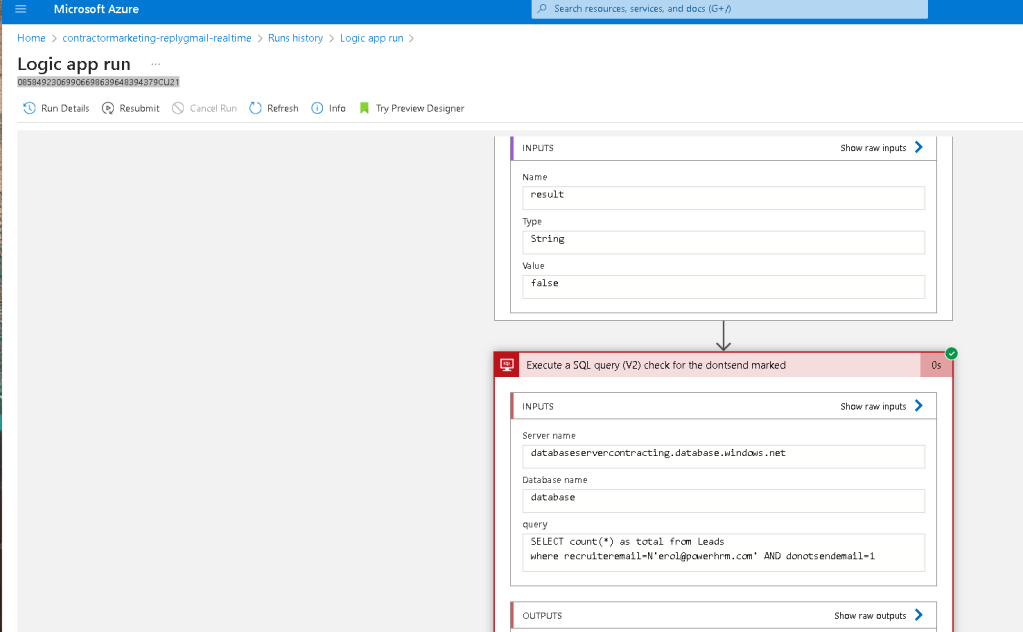Screen dimensions: 1023x632
Task: Click the green Preview Designer bookmark icon
Action: (x=364, y=108)
